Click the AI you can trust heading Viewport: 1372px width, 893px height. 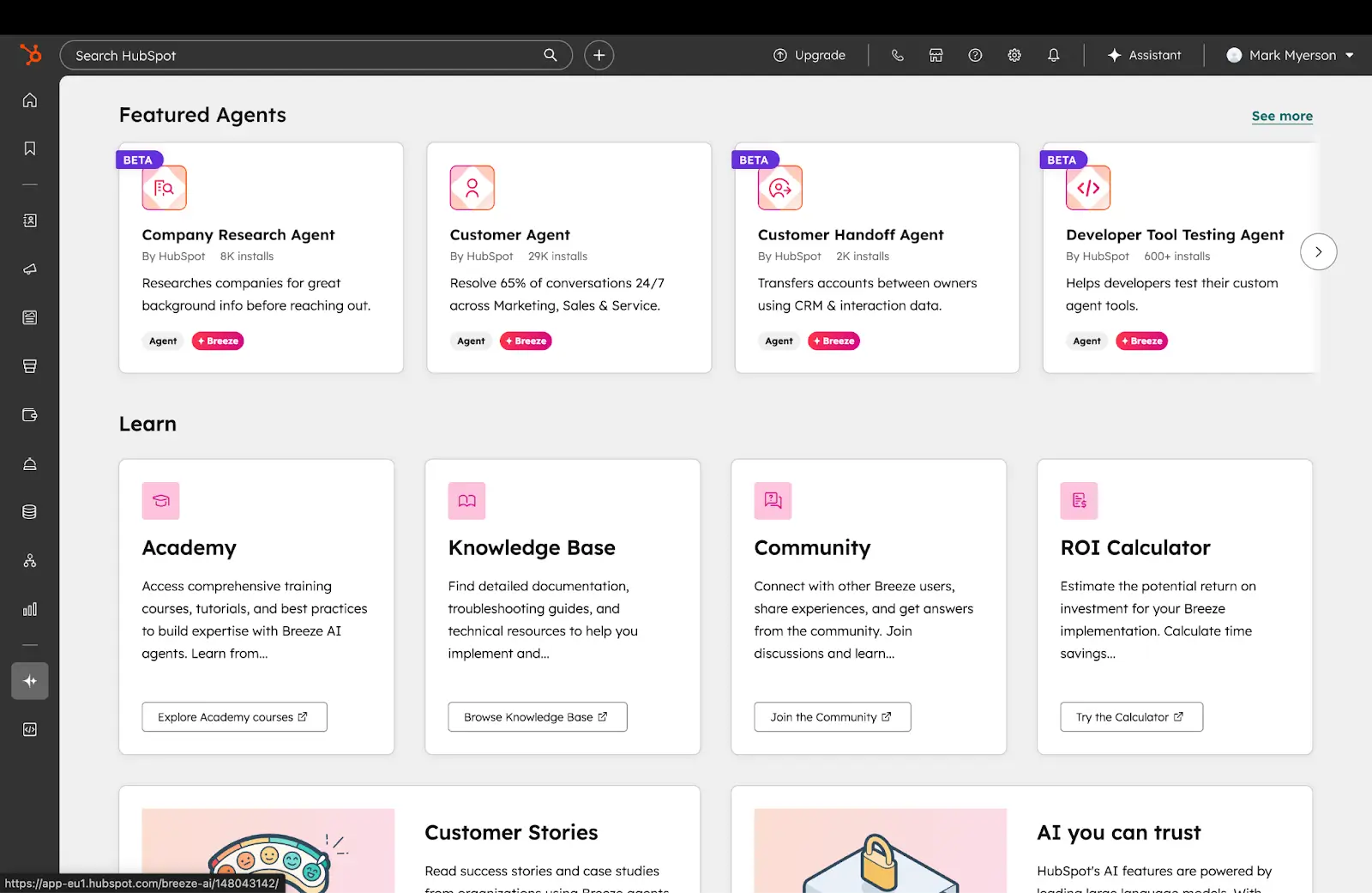click(1119, 833)
